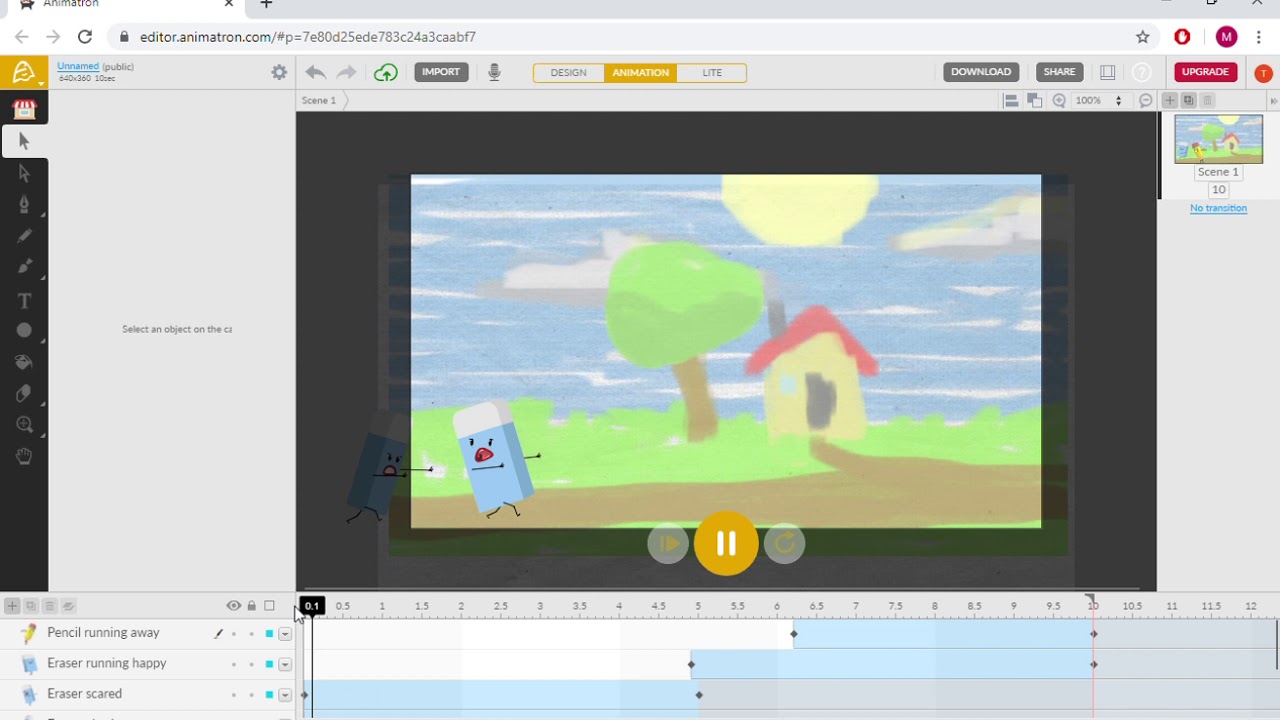Click the Redo arrow

(x=347, y=72)
